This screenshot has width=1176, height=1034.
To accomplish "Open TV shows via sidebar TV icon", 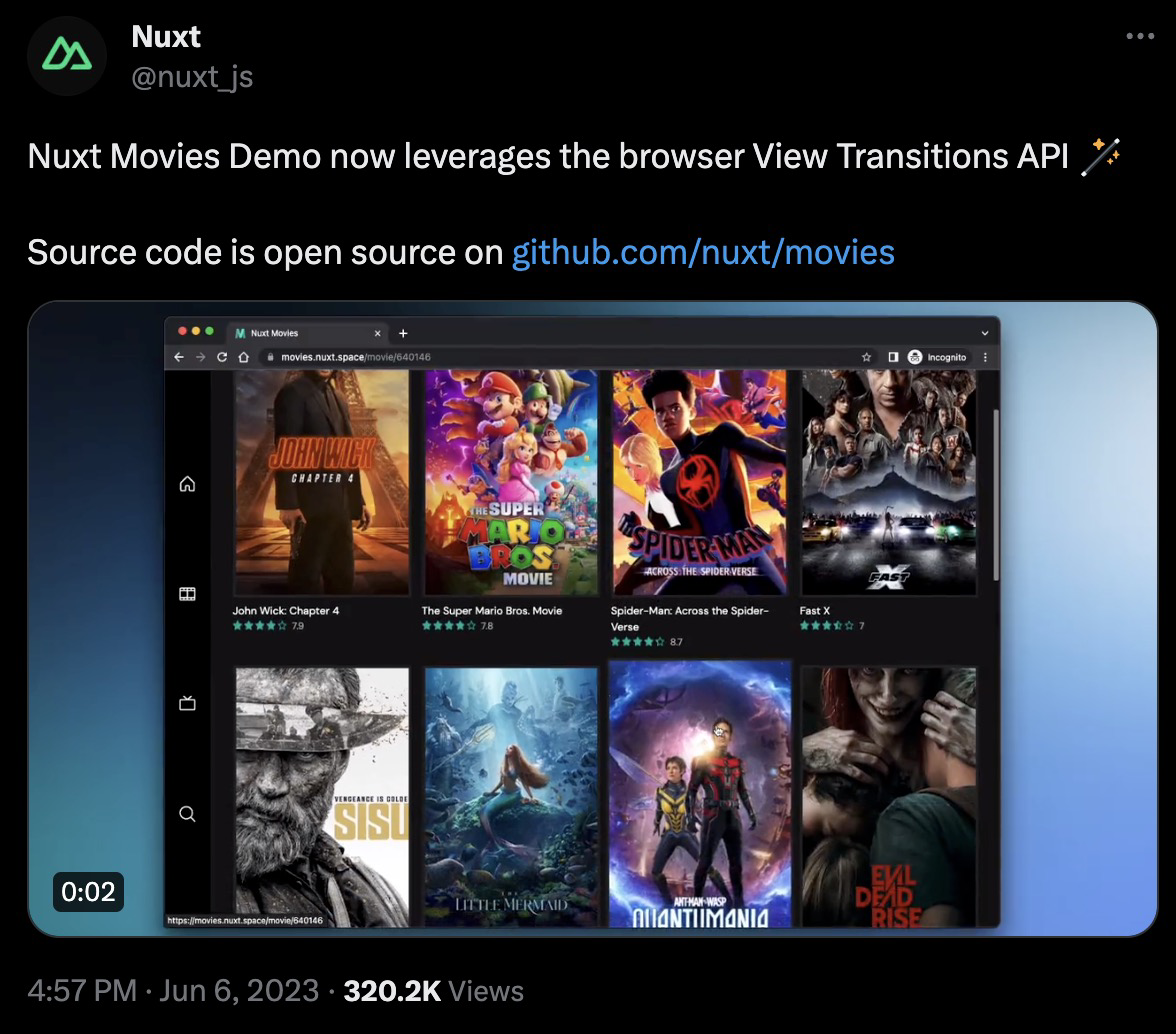I will coord(188,703).
